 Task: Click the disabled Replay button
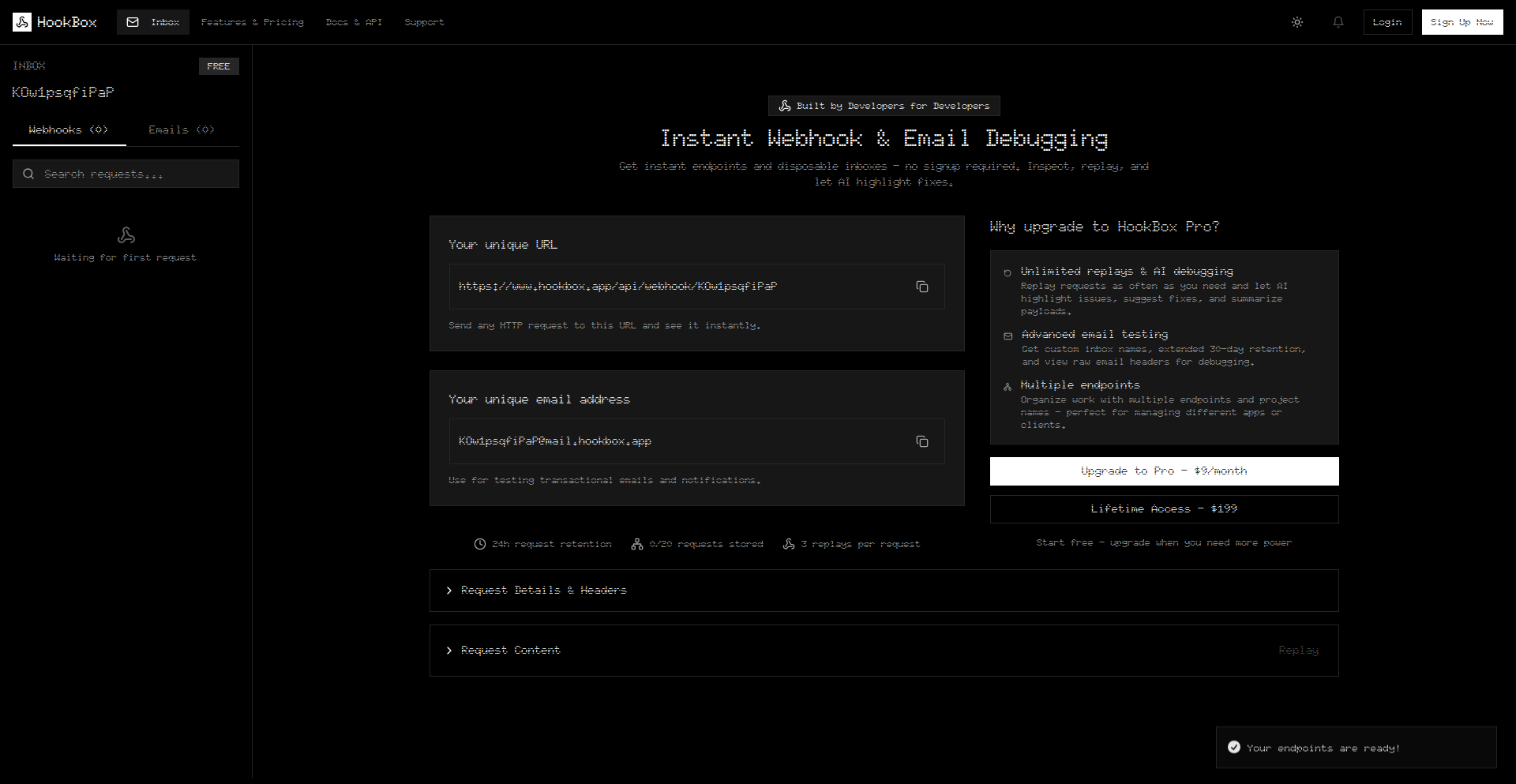click(1298, 651)
